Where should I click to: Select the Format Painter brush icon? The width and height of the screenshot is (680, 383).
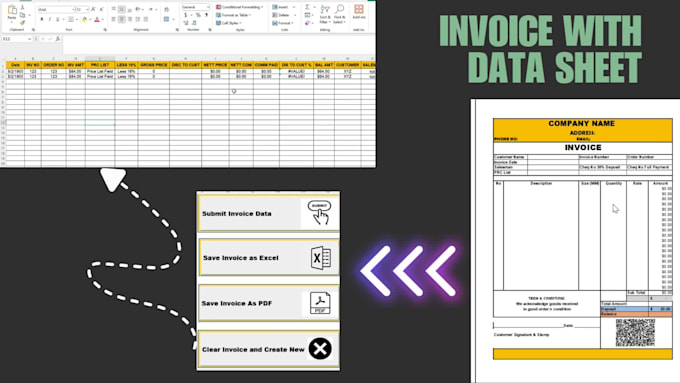(x=23, y=23)
